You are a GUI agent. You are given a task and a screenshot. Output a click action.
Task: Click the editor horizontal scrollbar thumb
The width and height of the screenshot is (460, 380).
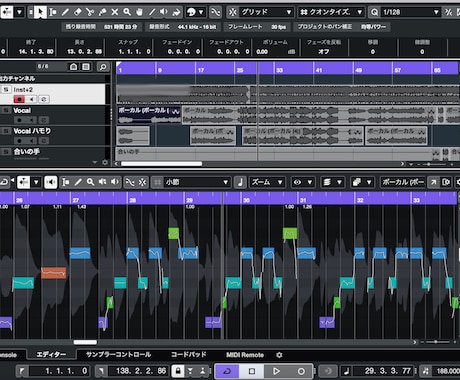pos(85,342)
